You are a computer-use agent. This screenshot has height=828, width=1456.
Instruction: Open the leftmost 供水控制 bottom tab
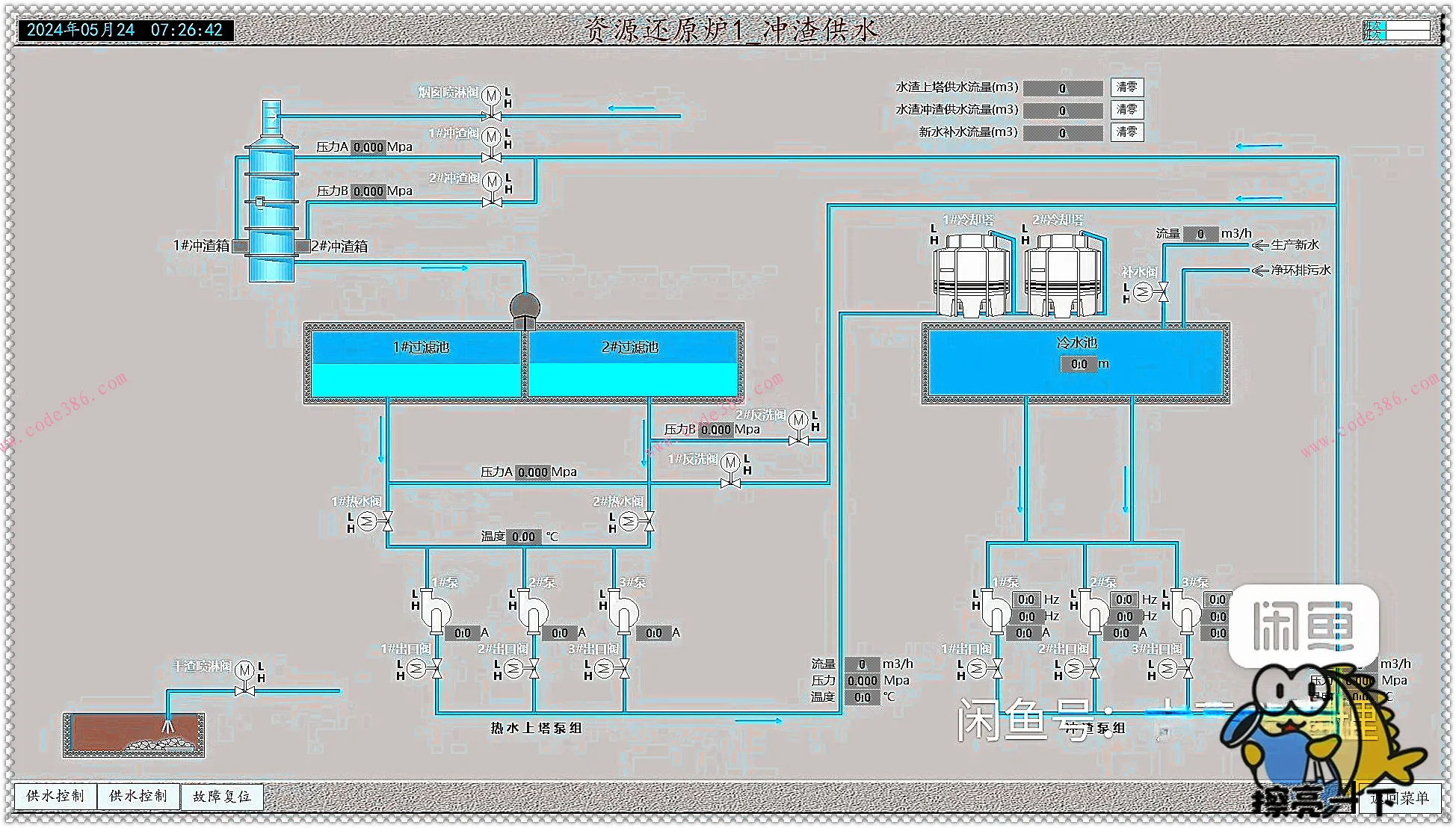pyautogui.click(x=55, y=797)
